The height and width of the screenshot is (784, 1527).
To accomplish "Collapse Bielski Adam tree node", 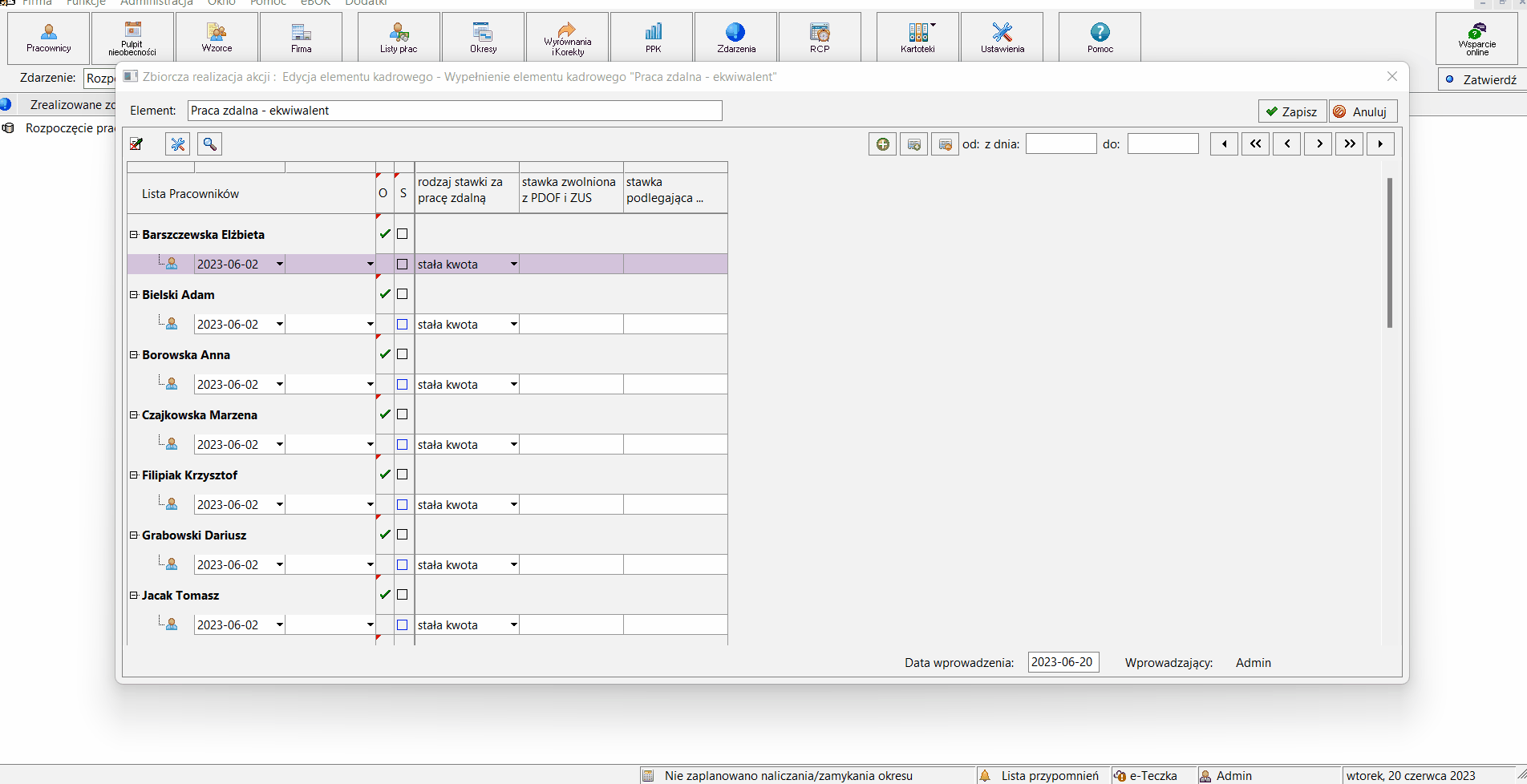I will 134,295.
